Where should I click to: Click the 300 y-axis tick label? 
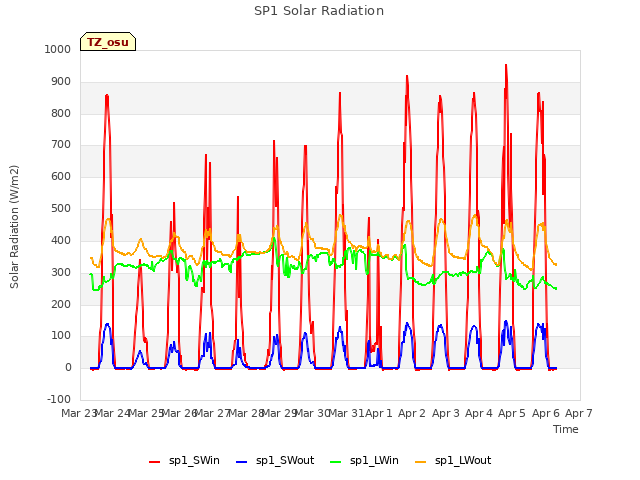pos(60,272)
